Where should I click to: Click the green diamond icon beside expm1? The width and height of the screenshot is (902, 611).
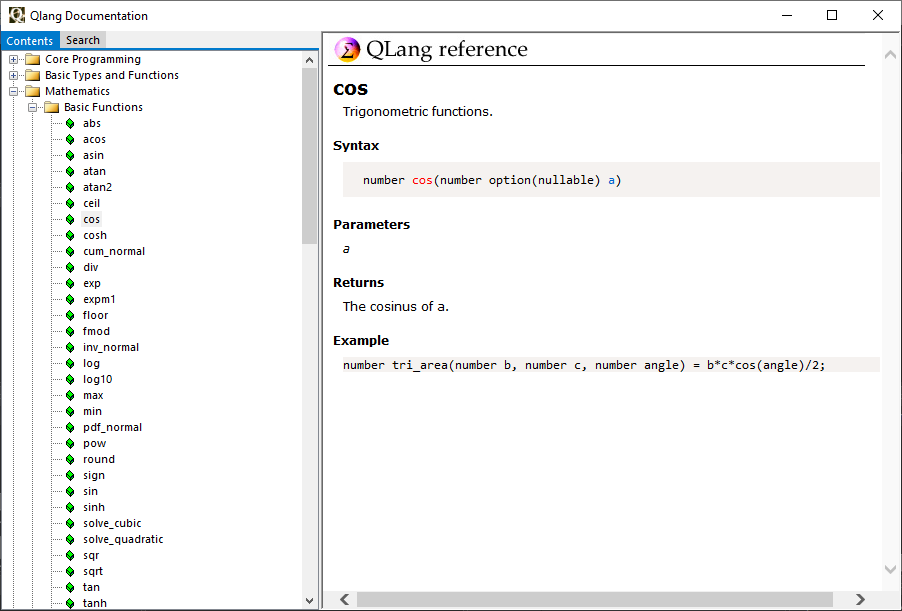[x=70, y=299]
